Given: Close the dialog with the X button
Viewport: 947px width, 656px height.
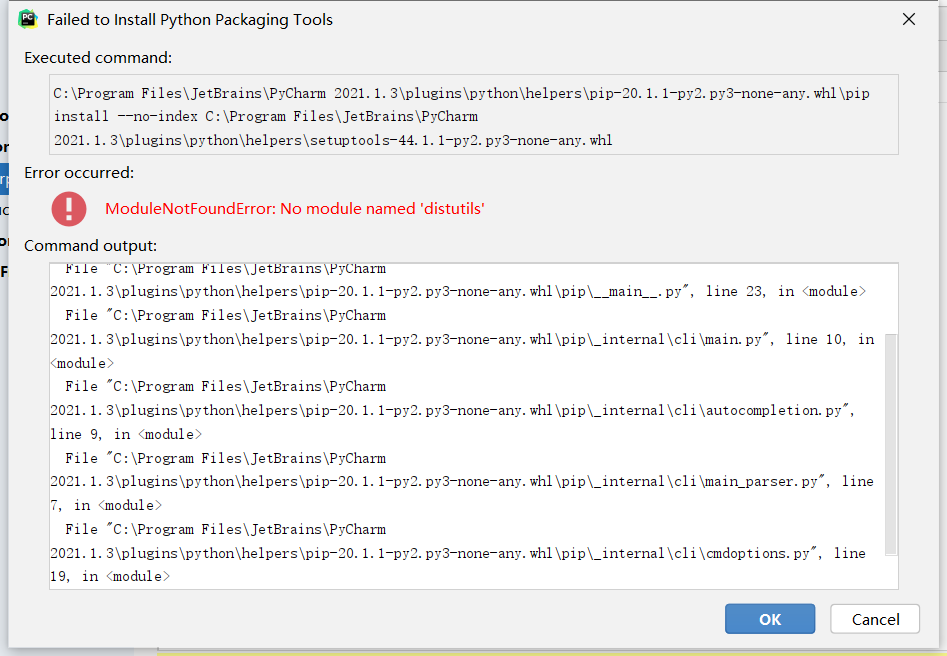Looking at the screenshot, I should tap(908, 20).
